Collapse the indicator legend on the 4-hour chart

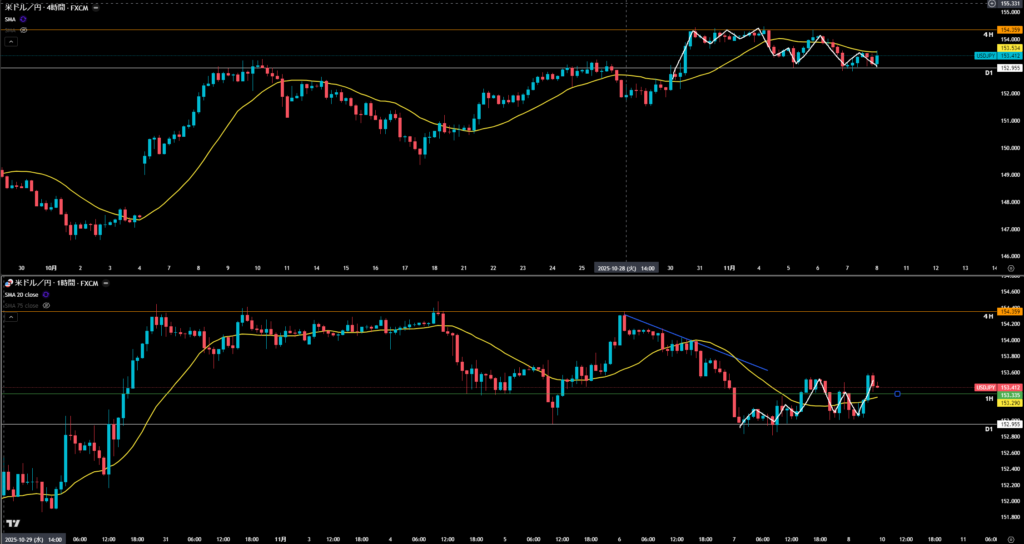11,42
